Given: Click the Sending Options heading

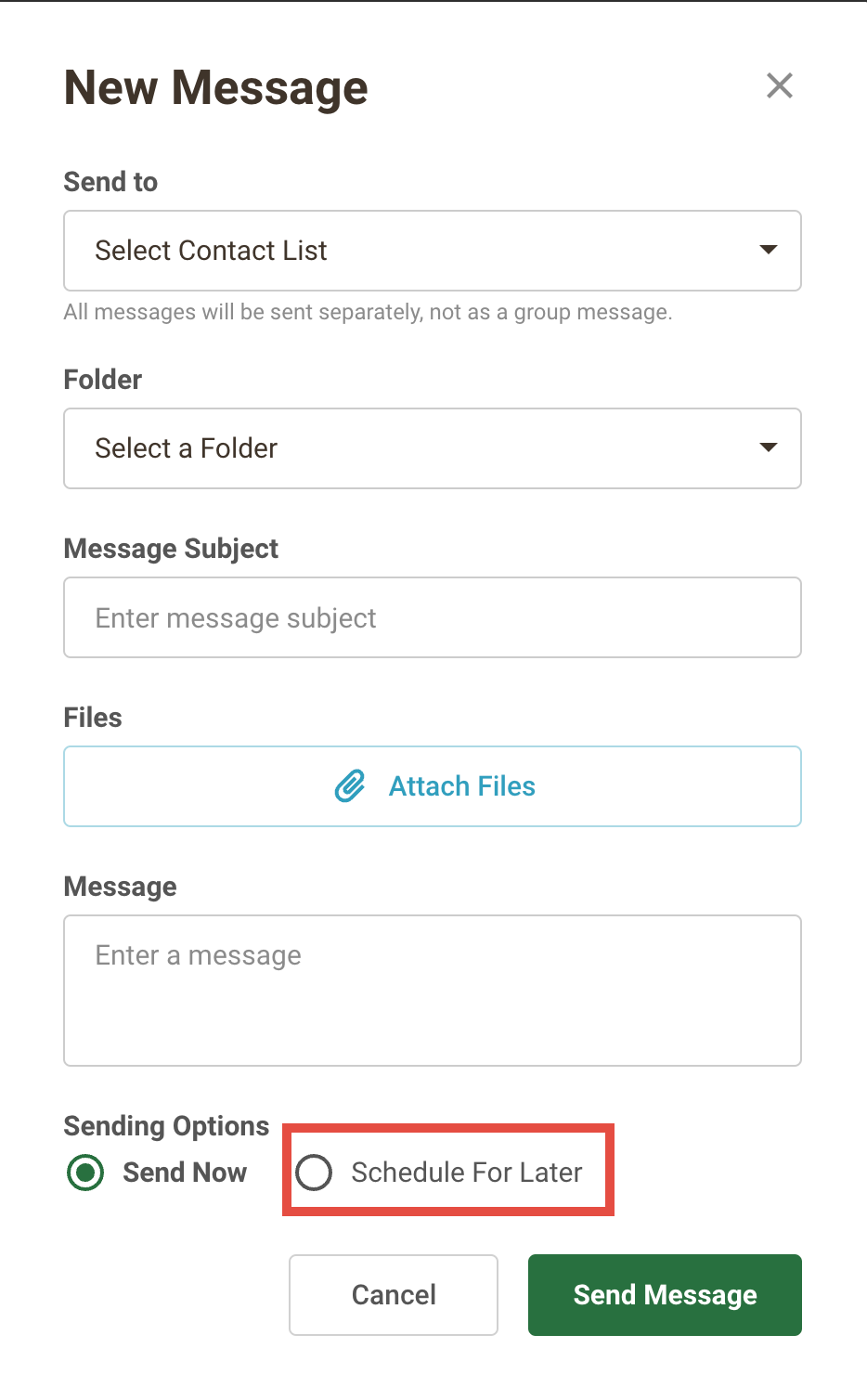Looking at the screenshot, I should [x=166, y=1126].
